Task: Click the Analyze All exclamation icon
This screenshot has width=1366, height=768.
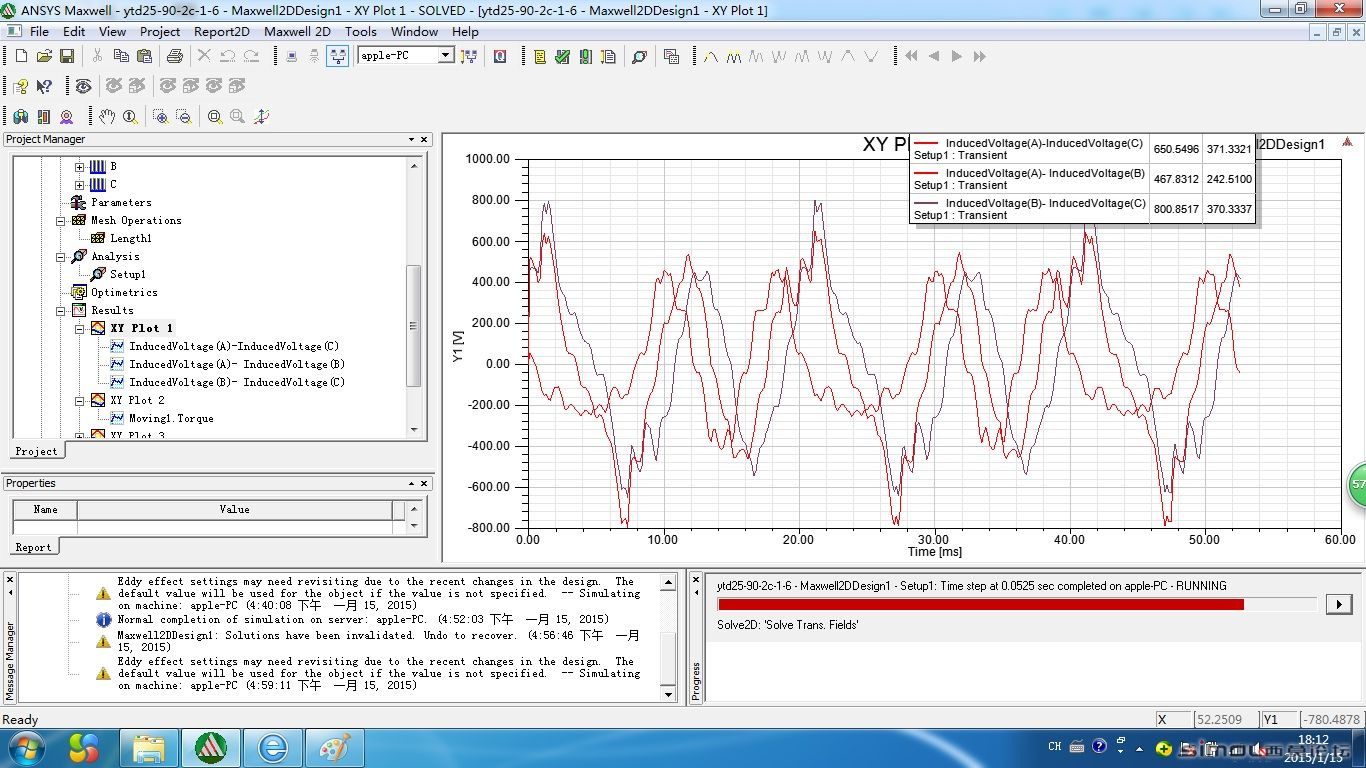Action: click(585, 56)
